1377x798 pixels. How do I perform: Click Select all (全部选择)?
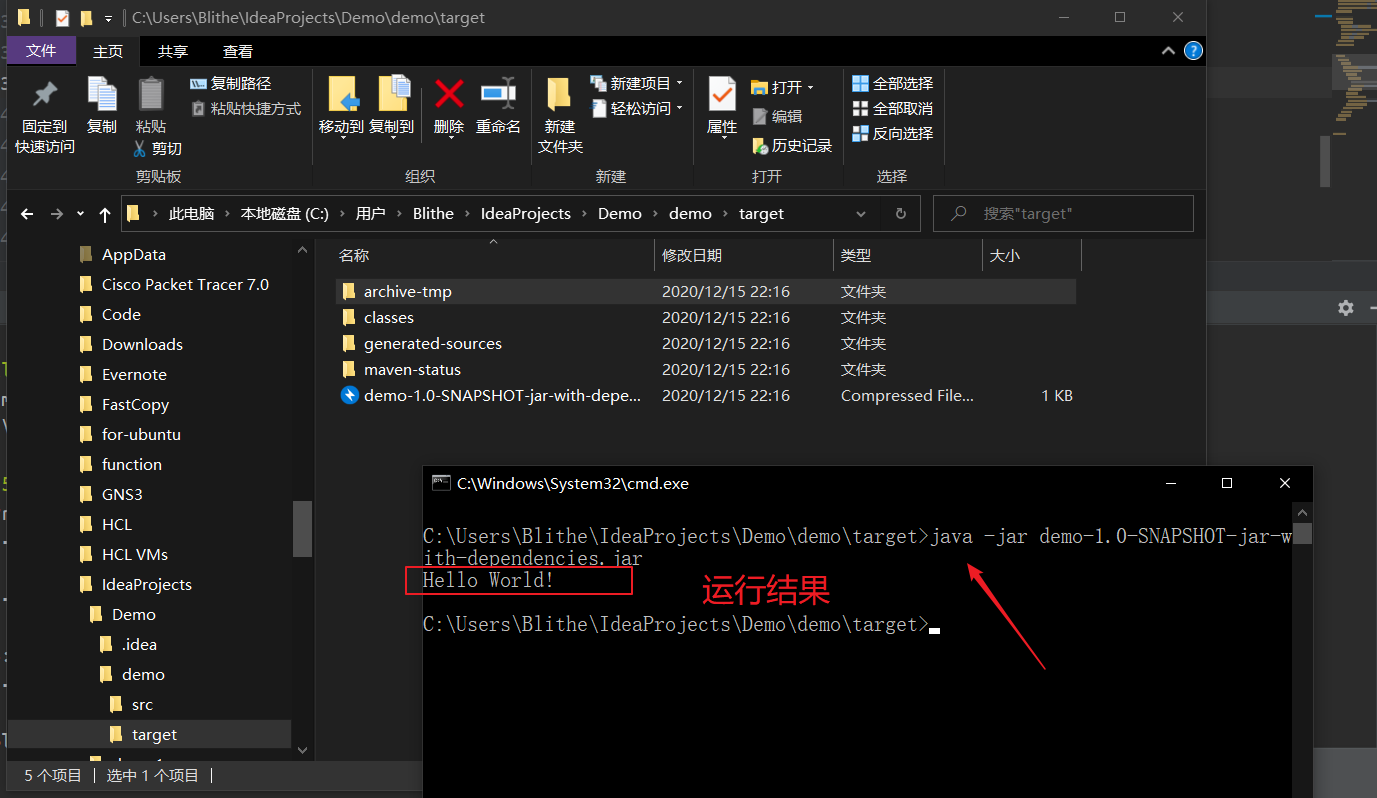click(892, 84)
